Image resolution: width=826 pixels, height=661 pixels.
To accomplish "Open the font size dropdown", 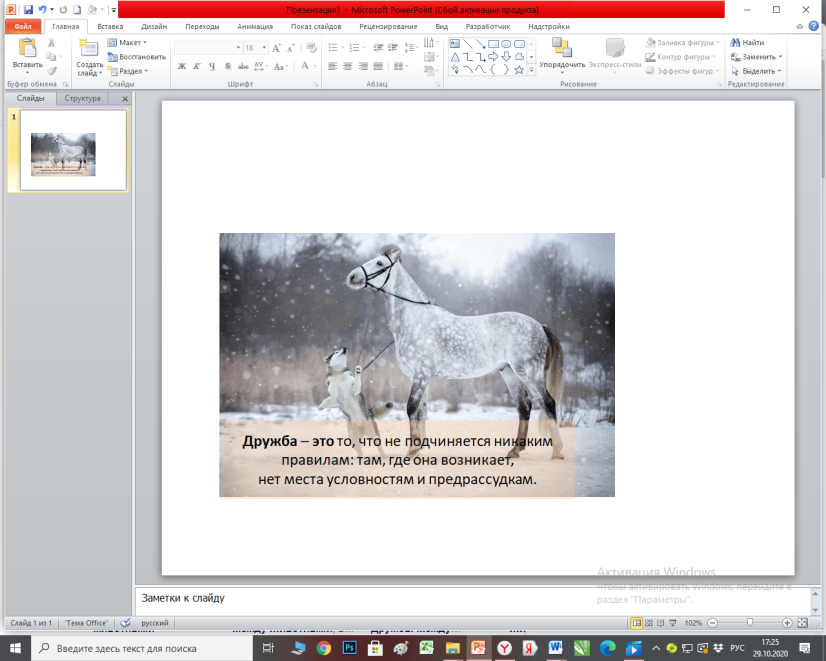I will 264,47.
